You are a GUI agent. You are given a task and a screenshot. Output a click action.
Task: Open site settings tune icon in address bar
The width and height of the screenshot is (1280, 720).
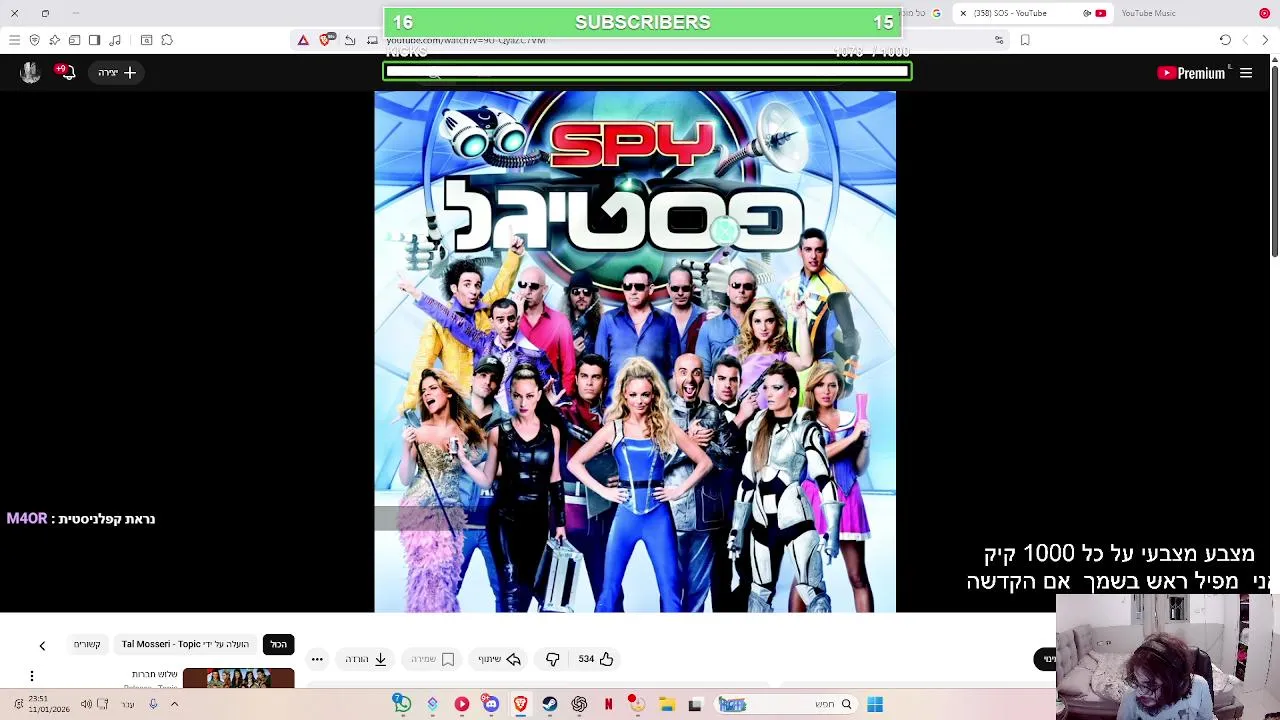click(x=999, y=40)
